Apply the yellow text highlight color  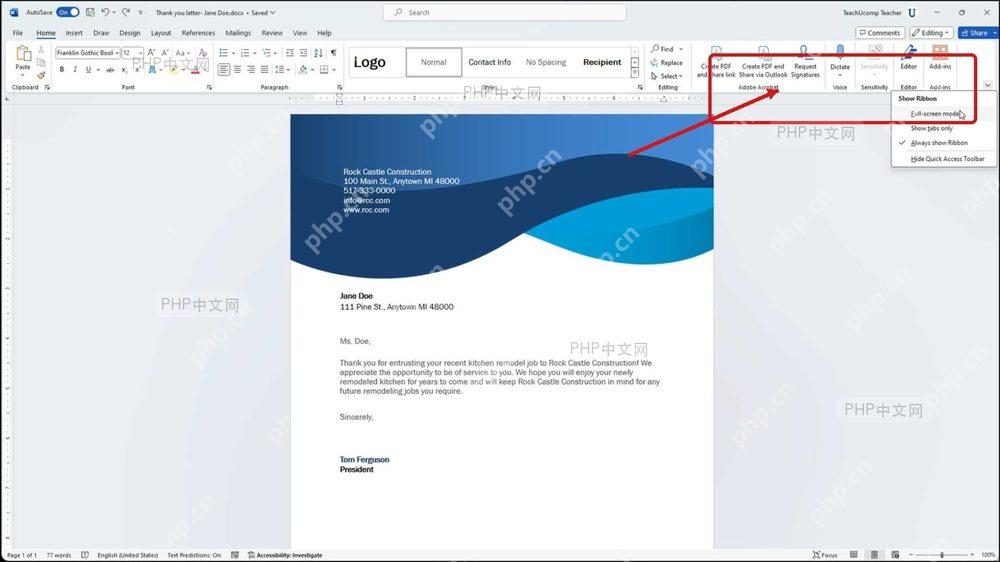[173, 70]
